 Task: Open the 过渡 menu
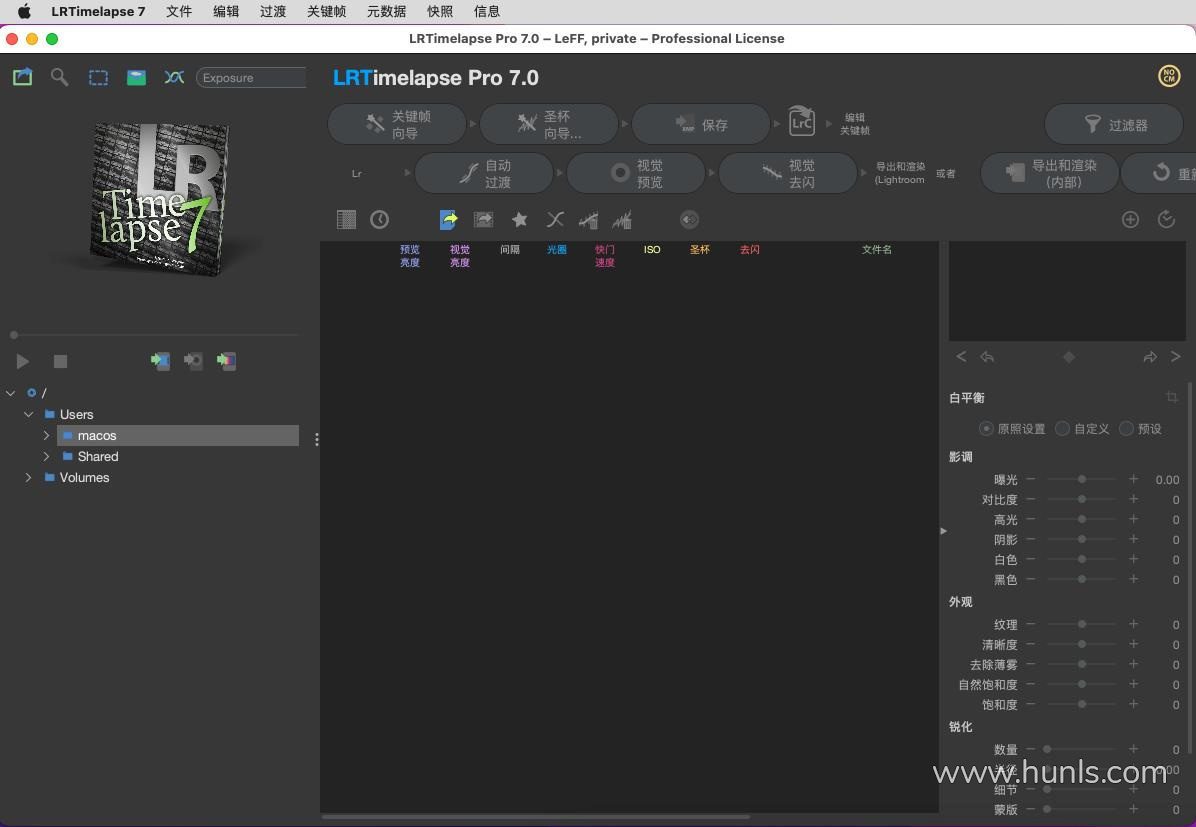tap(273, 11)
